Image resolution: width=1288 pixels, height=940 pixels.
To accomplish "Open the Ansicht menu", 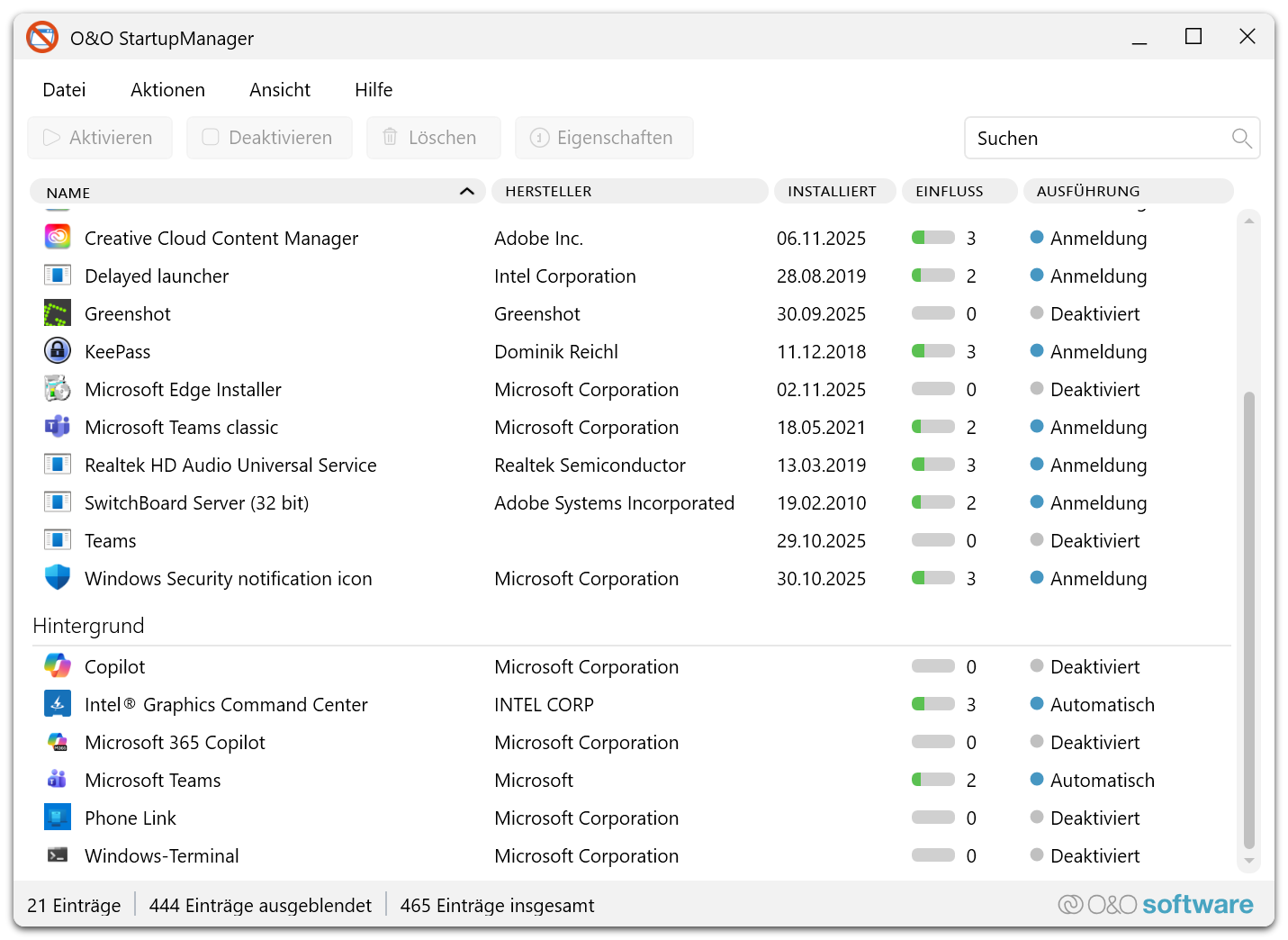I will coord(280,90).
